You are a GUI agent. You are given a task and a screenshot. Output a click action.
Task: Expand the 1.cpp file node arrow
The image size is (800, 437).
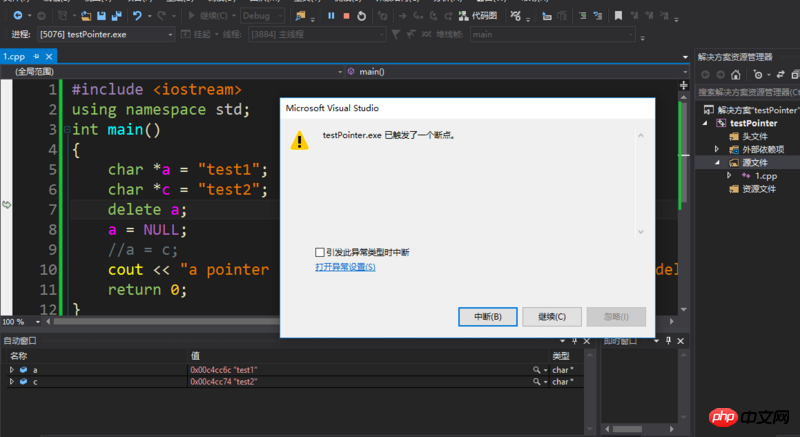729,176
